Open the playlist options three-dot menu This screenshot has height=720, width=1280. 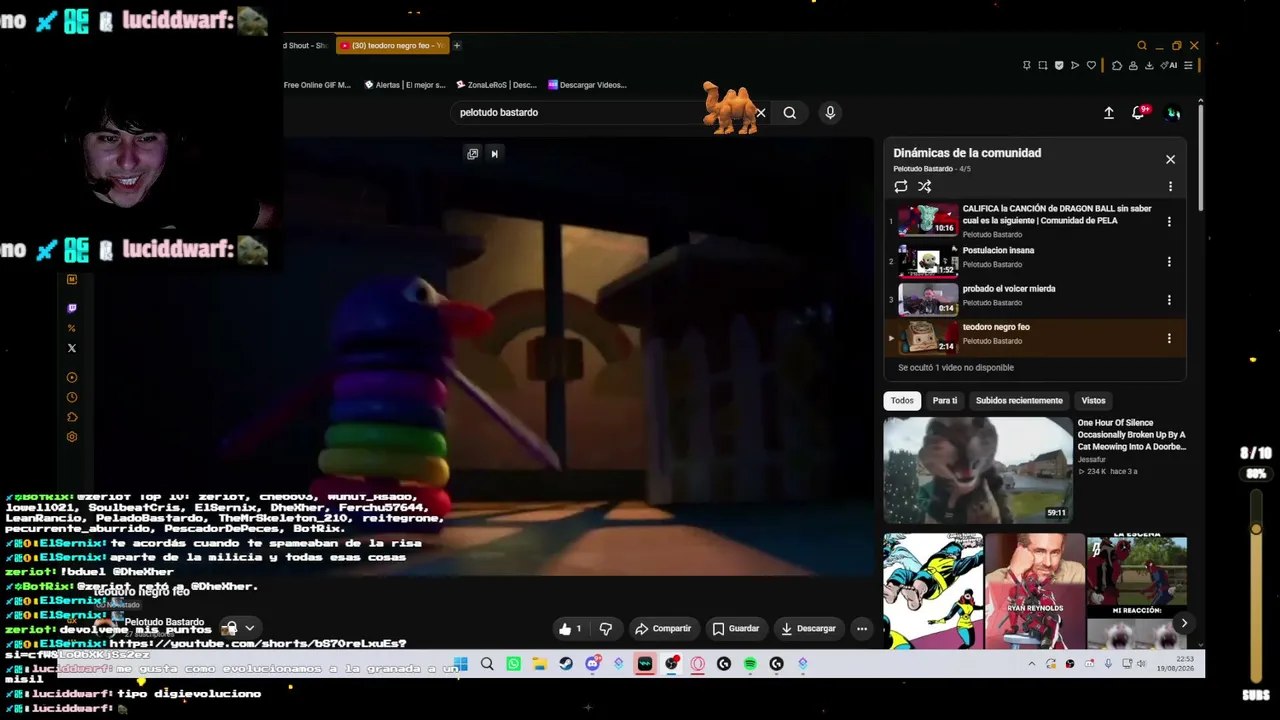tap(1170, 187)
